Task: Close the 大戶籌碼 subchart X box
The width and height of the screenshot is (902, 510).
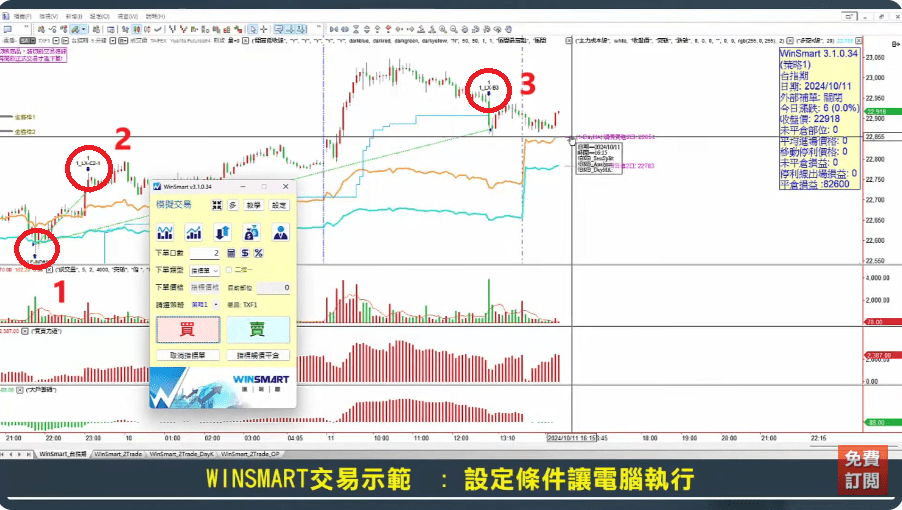Action: (x=20, y=390)
